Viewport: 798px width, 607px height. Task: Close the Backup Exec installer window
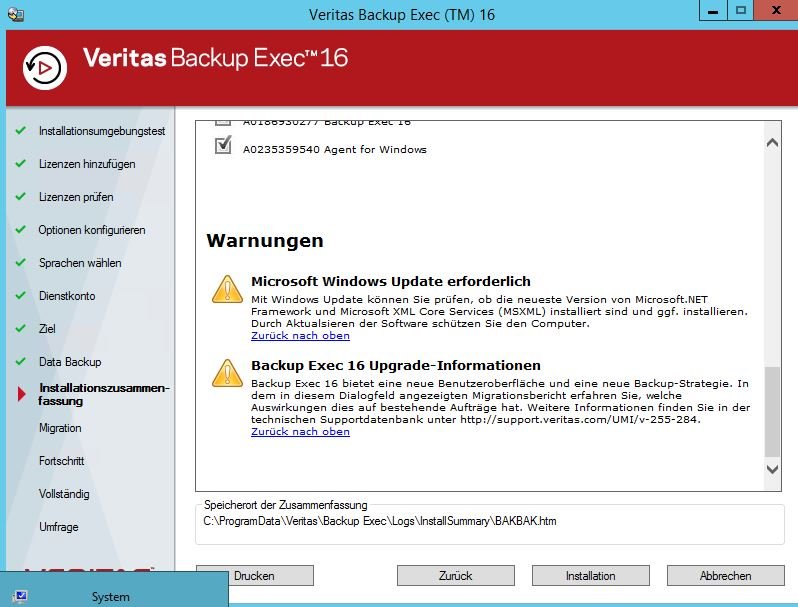pos(776,10)
